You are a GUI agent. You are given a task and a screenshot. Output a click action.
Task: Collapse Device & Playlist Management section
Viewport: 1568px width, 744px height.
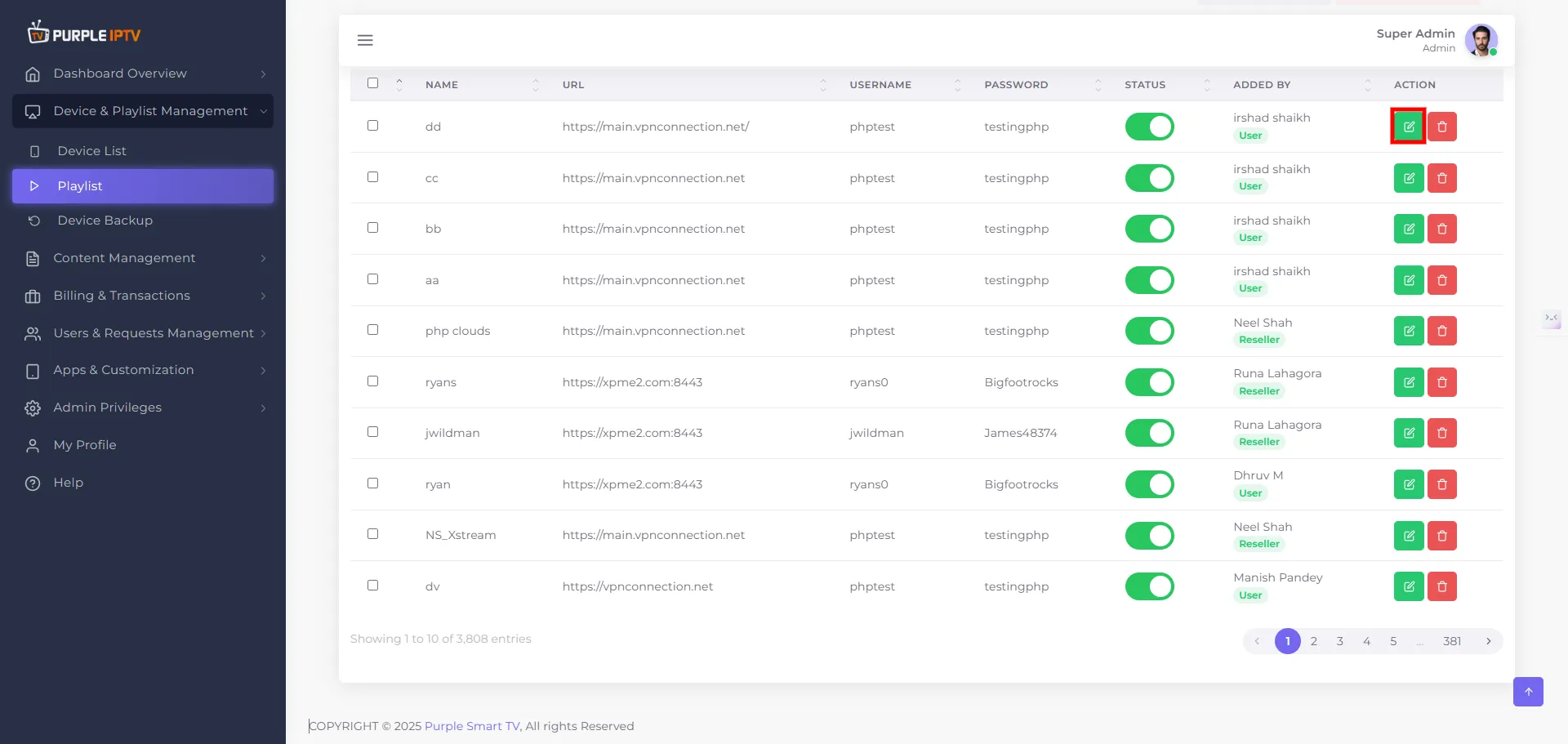point(143,111)
